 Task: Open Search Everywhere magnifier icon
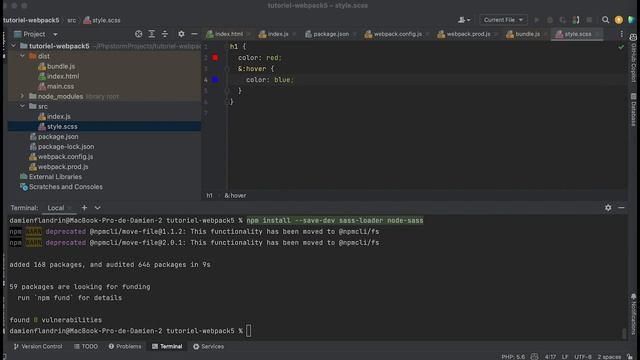click(605, 20)
